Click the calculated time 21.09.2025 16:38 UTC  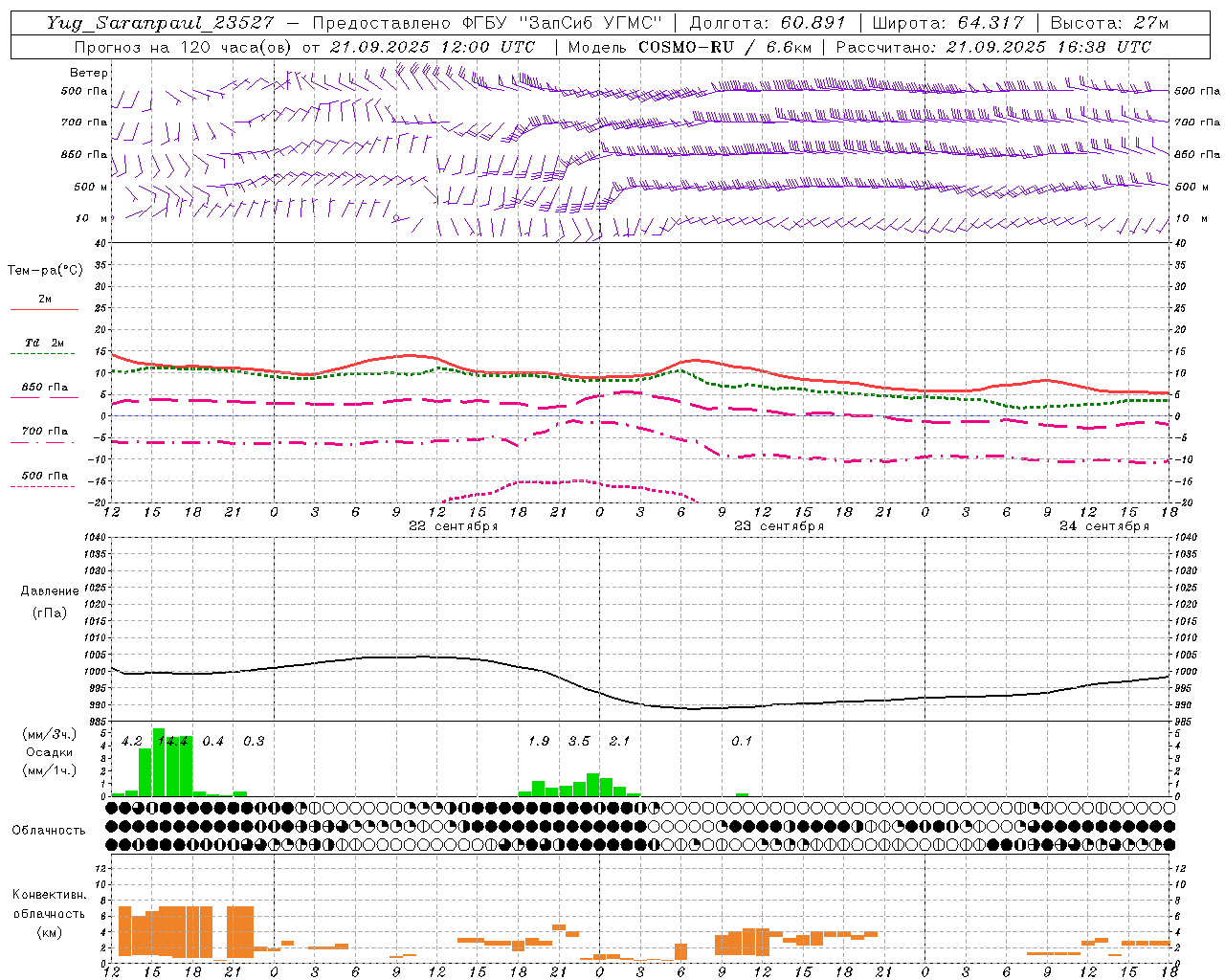tap(1049, 47)
